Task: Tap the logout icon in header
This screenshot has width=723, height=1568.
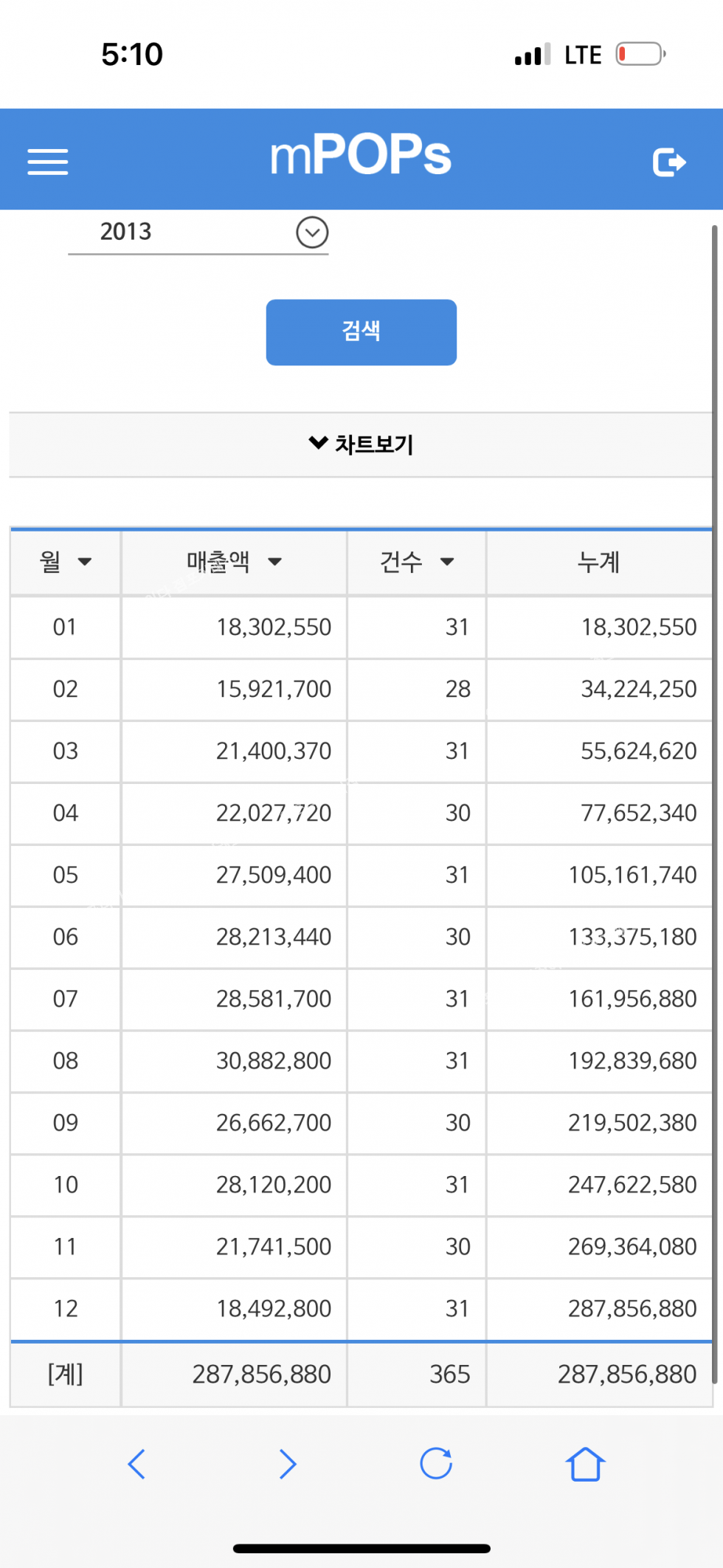Action: (669, 162)
